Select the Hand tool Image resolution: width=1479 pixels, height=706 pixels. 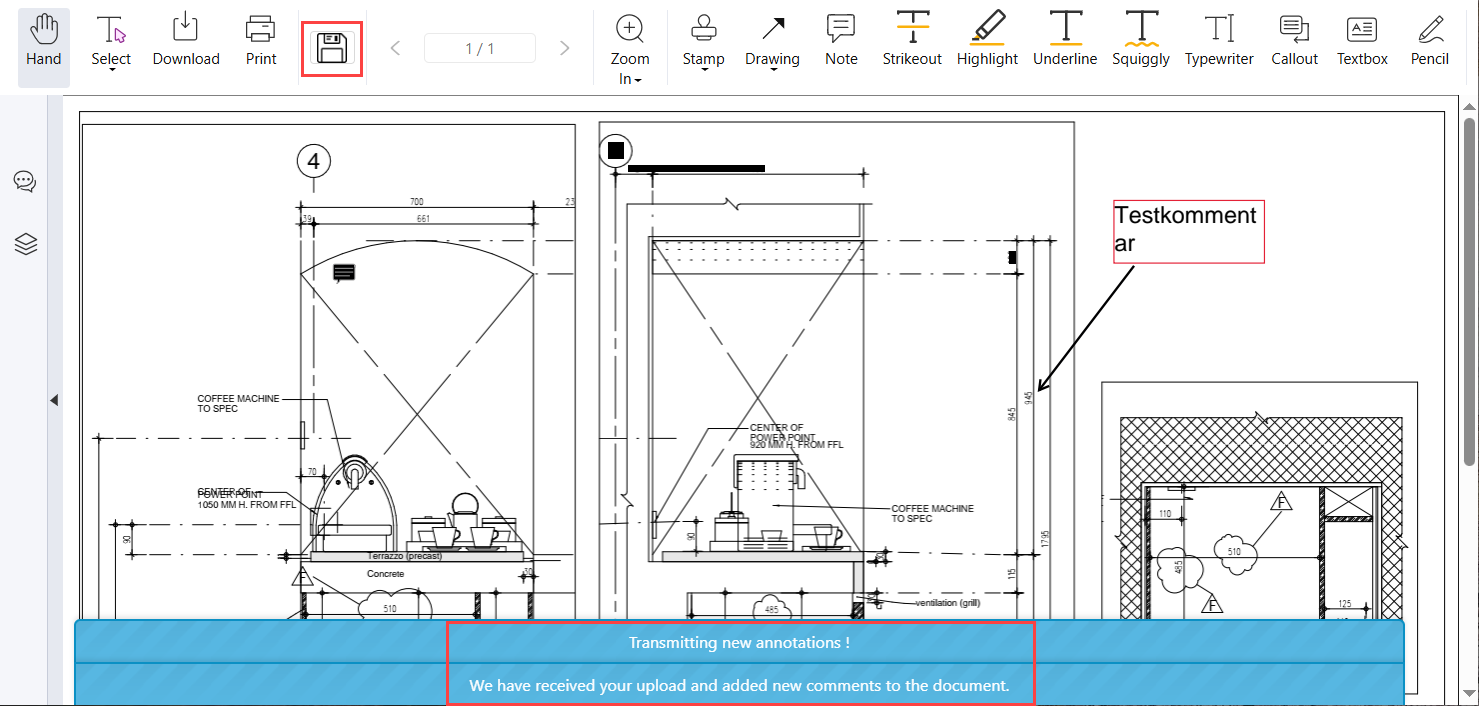(44, 42)
